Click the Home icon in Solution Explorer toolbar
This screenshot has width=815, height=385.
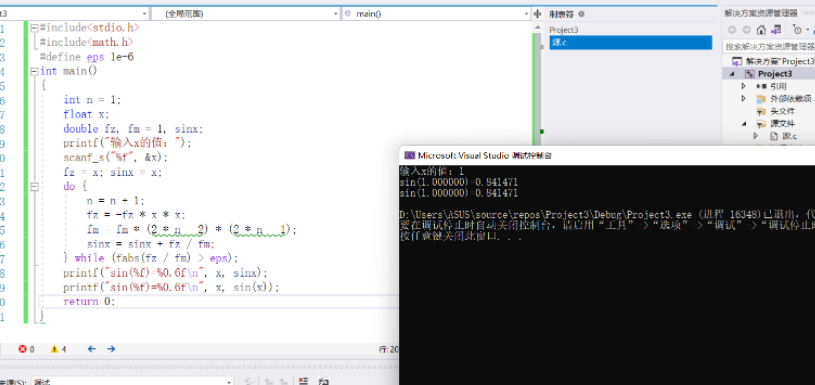[x=761, y=30]
